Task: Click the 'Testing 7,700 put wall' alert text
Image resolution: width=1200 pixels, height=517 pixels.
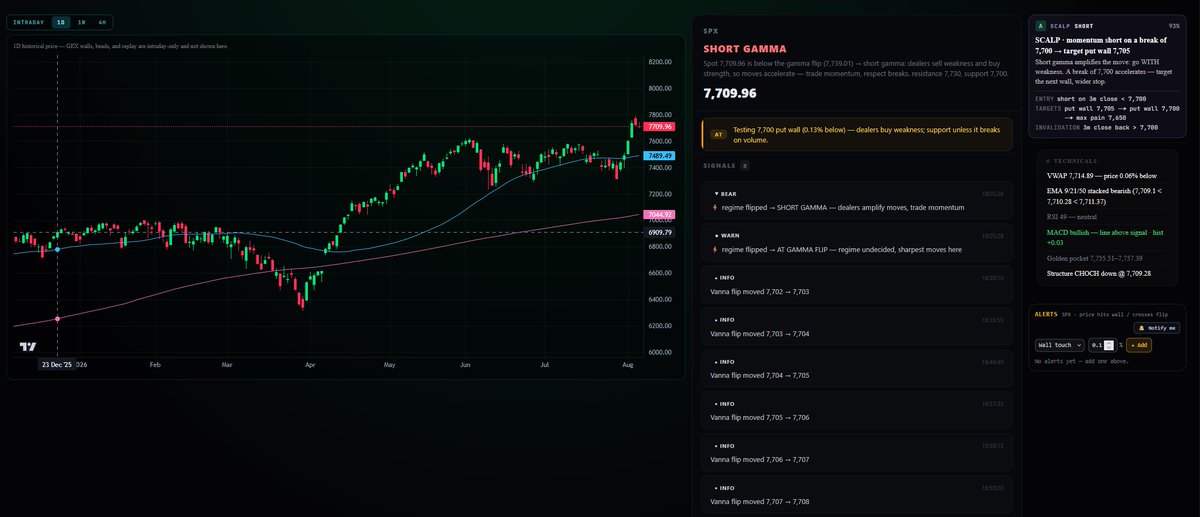Action: pyautogui.click(x=866, y=134)
